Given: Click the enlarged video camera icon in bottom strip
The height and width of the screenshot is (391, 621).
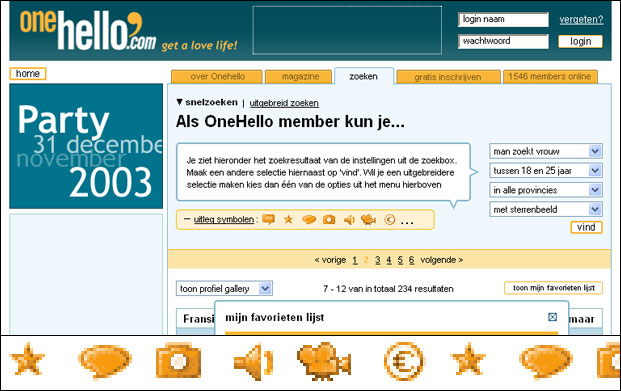Looking at the screenshot, I should click(324, 361).
